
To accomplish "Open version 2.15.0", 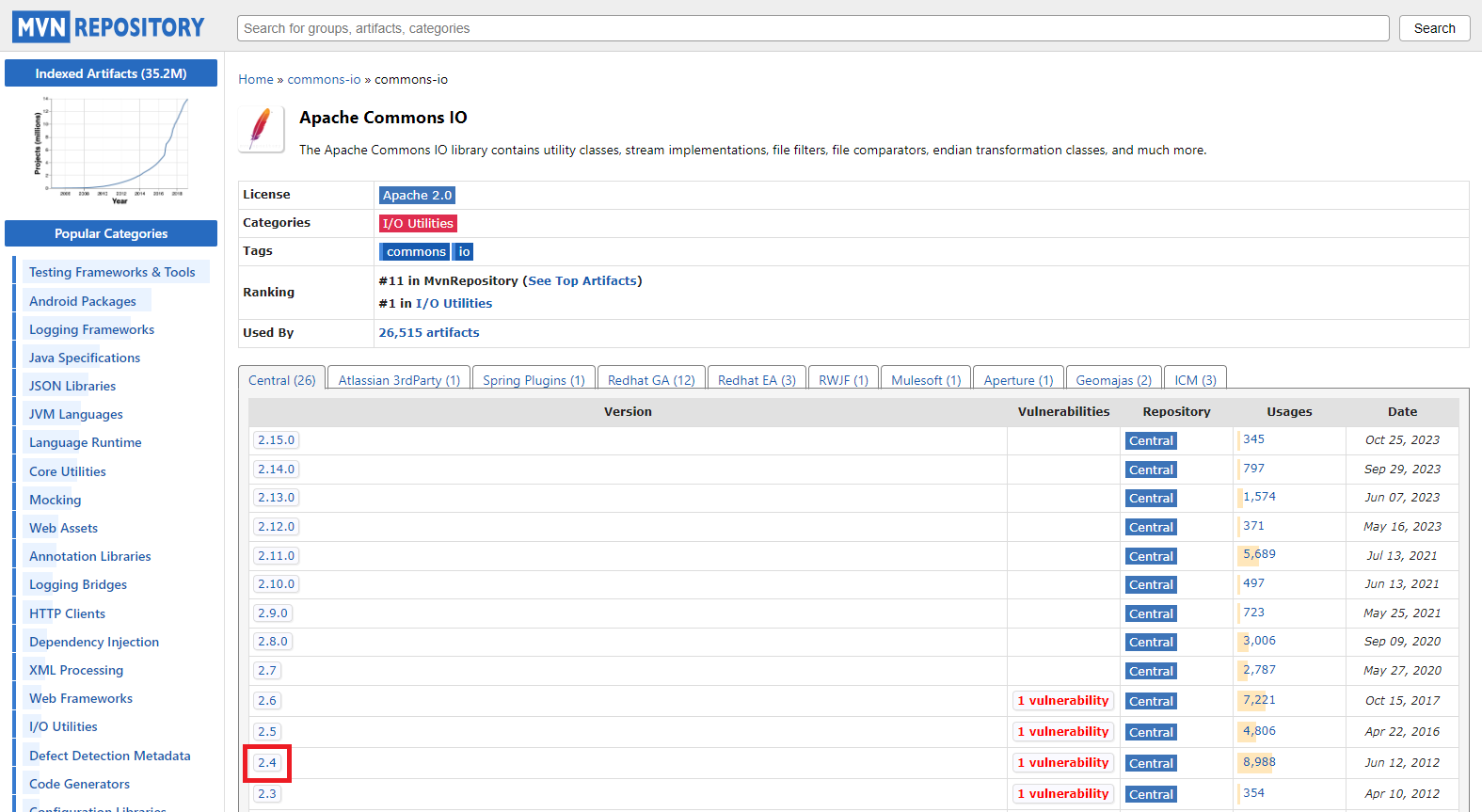I will tap(276, 440).
